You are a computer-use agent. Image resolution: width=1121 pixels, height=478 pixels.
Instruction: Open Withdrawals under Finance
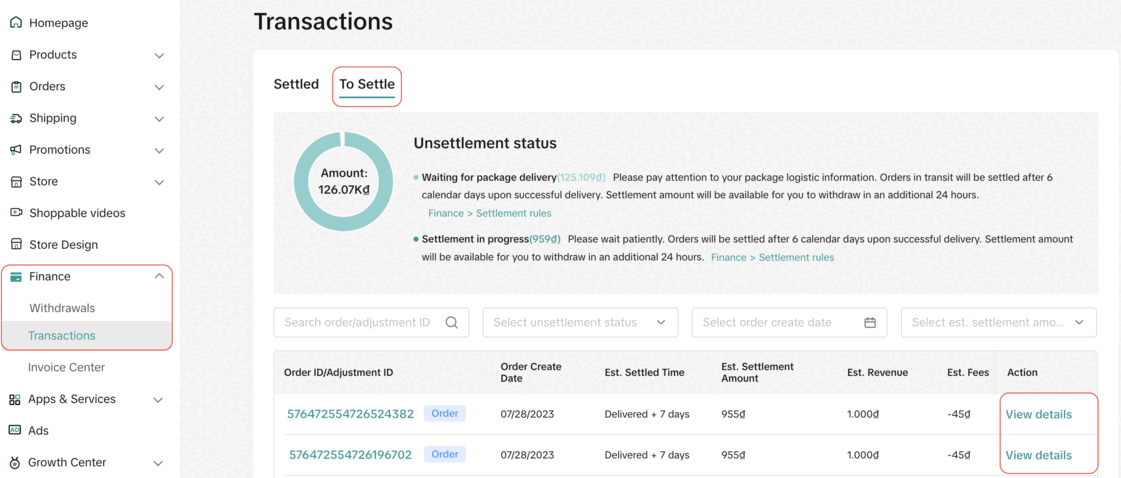(62, 308)
